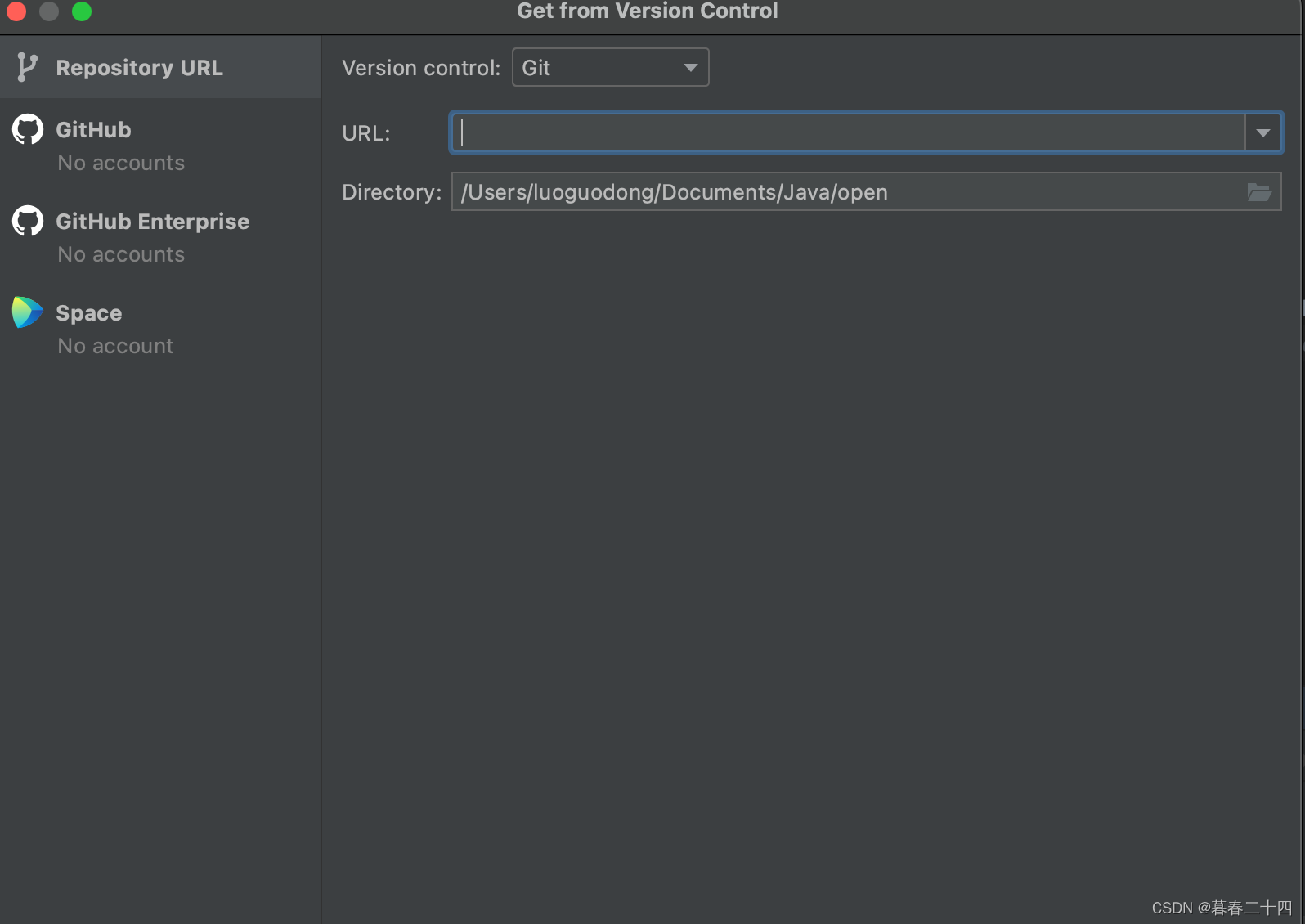Click the green zoom window button

(x=82, y=11)
